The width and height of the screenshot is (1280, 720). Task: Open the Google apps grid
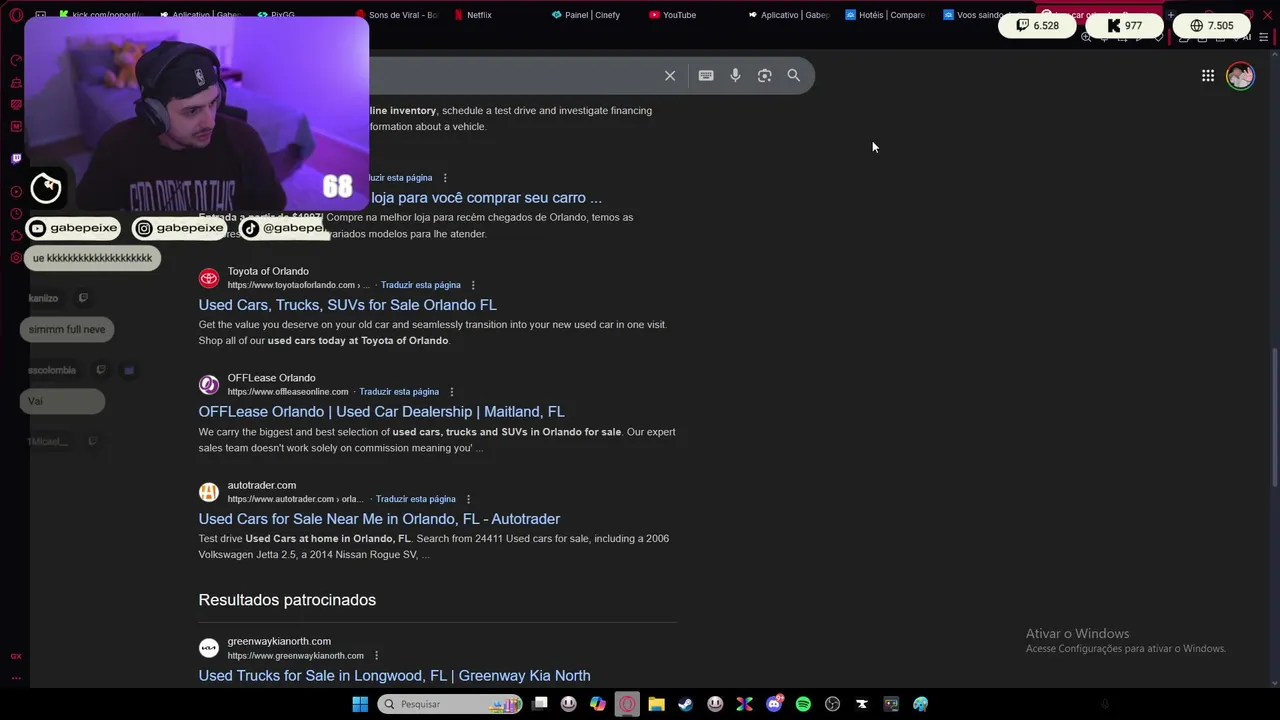click(1208, 76)
